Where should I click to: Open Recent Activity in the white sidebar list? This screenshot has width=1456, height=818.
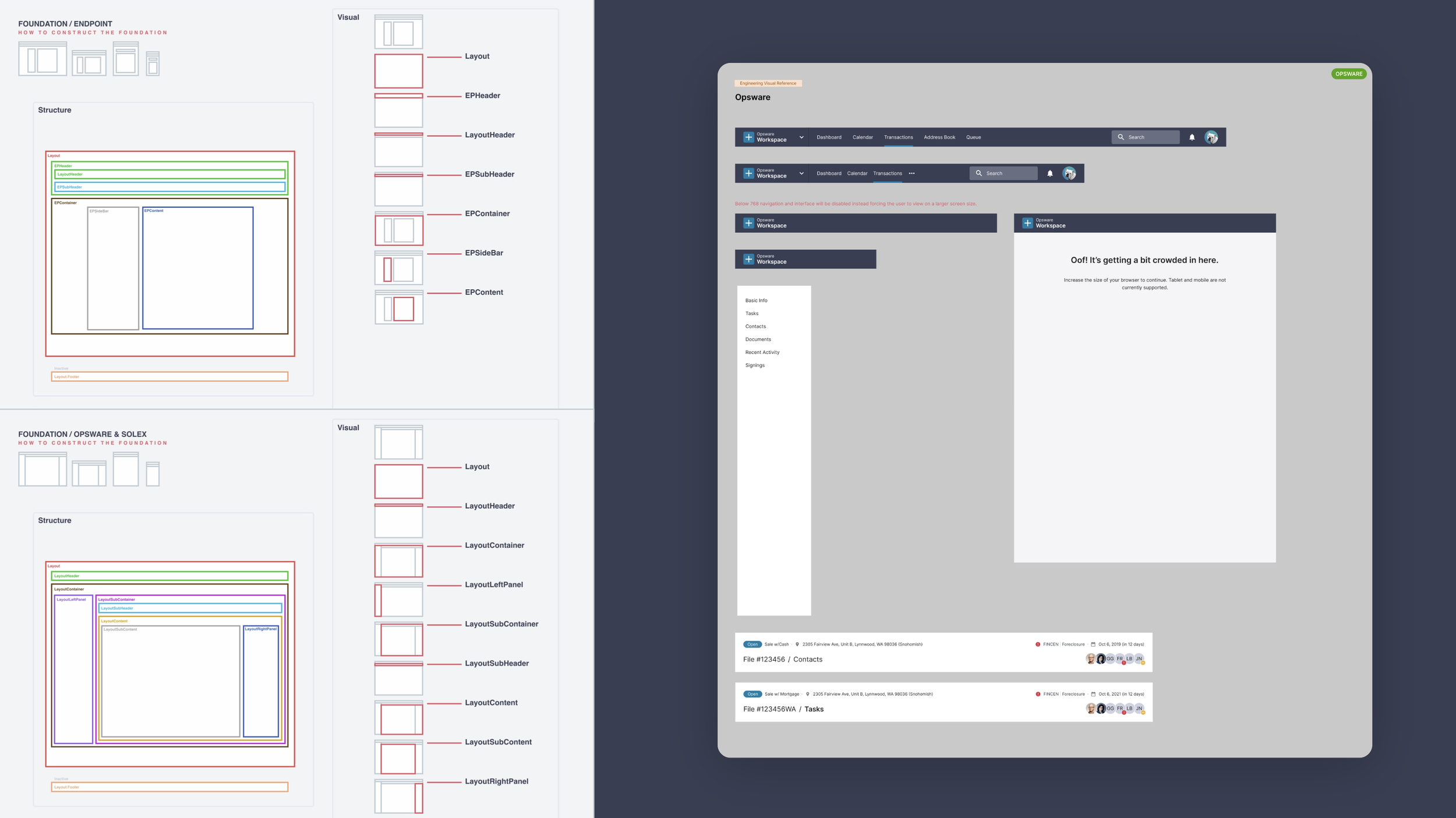[762, 352]
